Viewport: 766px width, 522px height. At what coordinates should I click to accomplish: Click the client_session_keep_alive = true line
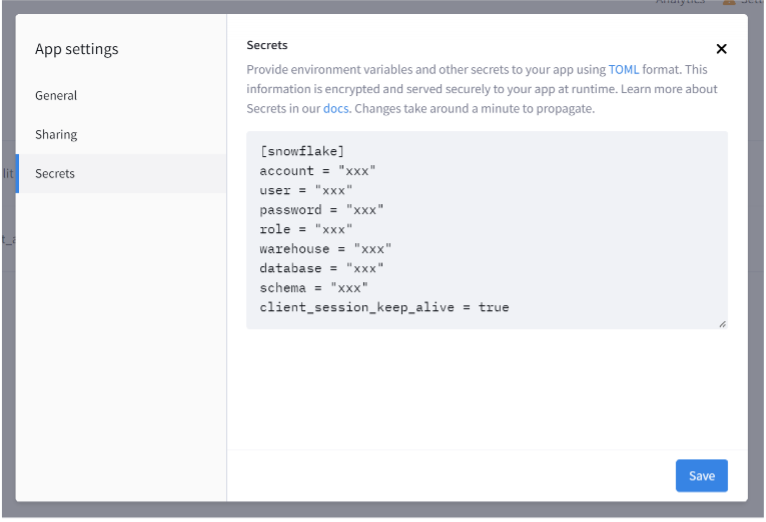click(384, 308)
